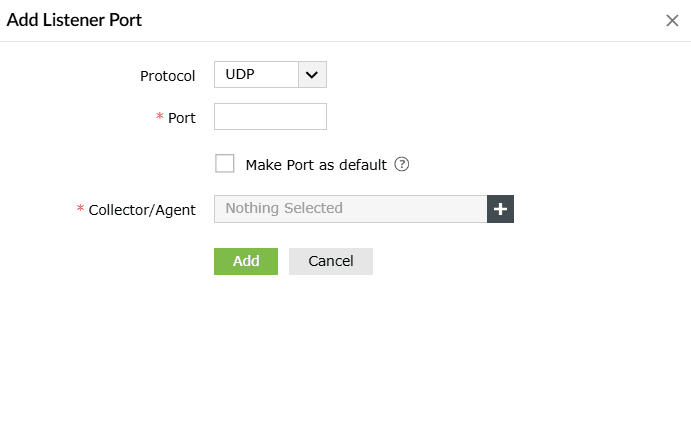Click the Add Listener Port title text
691x432 pixels.
74,19
